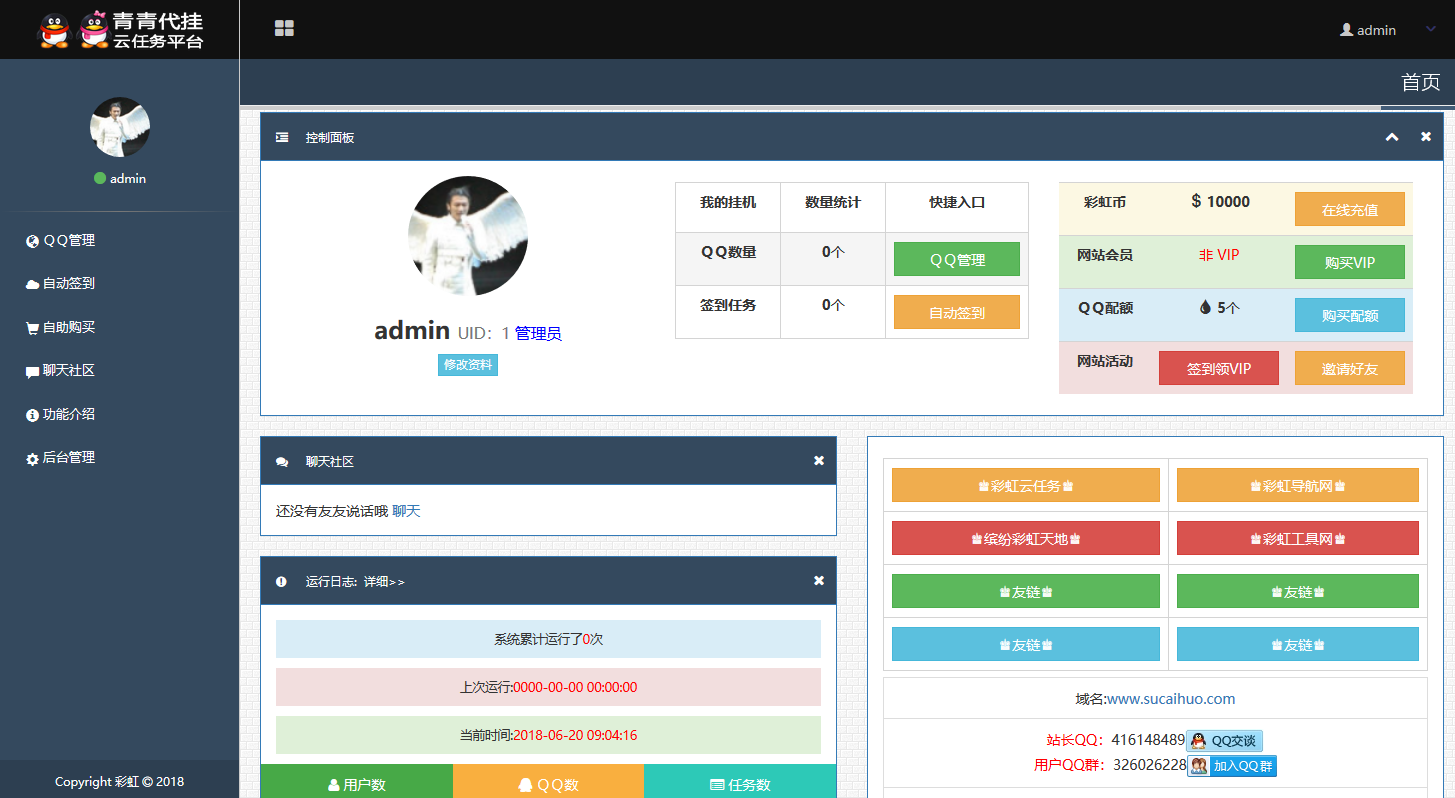Click the red 签到领VIP button
The height and width of the screenshot is (798, 1455).
(1218, 368)
